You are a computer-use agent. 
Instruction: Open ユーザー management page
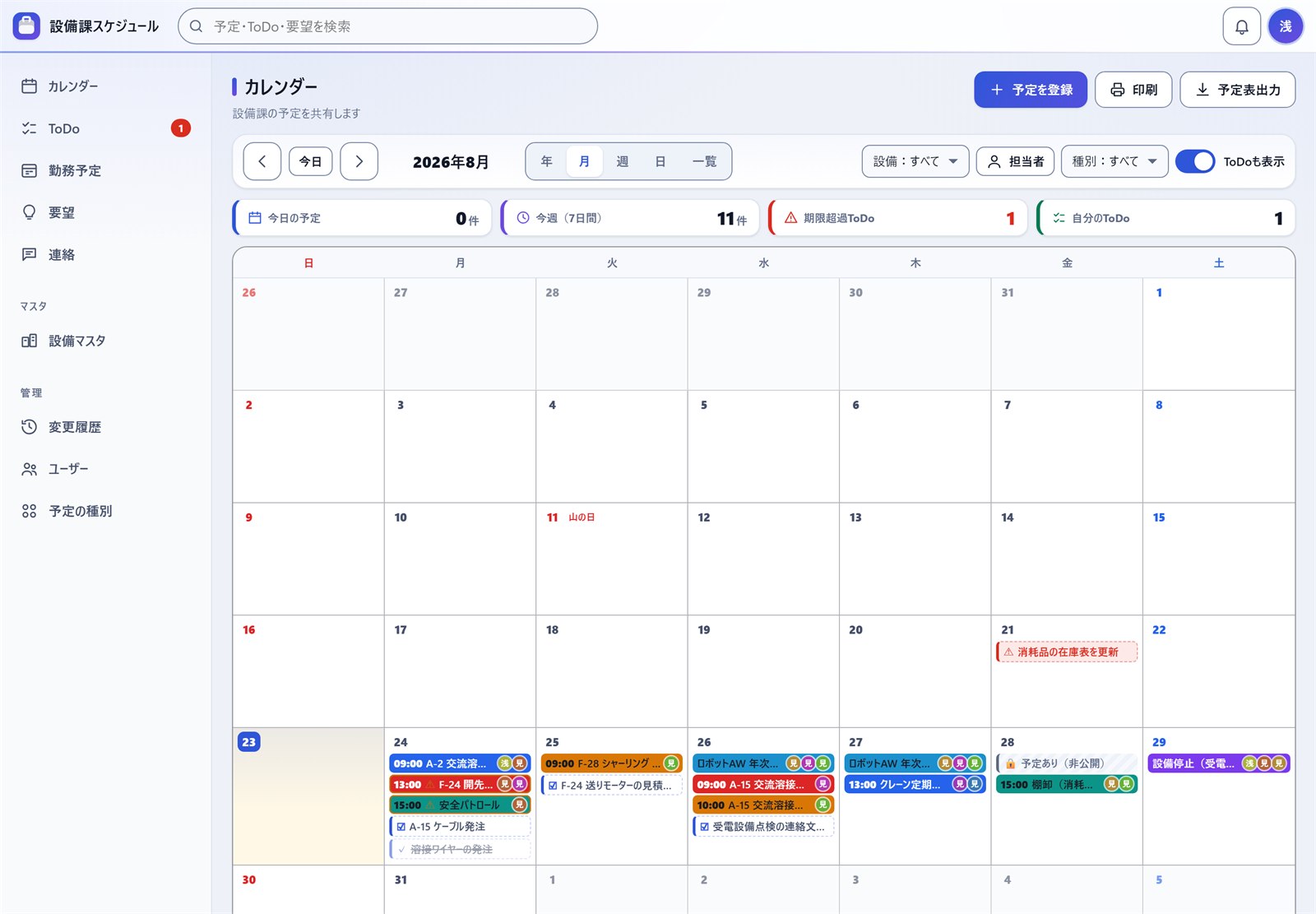(x=105, y=469)
